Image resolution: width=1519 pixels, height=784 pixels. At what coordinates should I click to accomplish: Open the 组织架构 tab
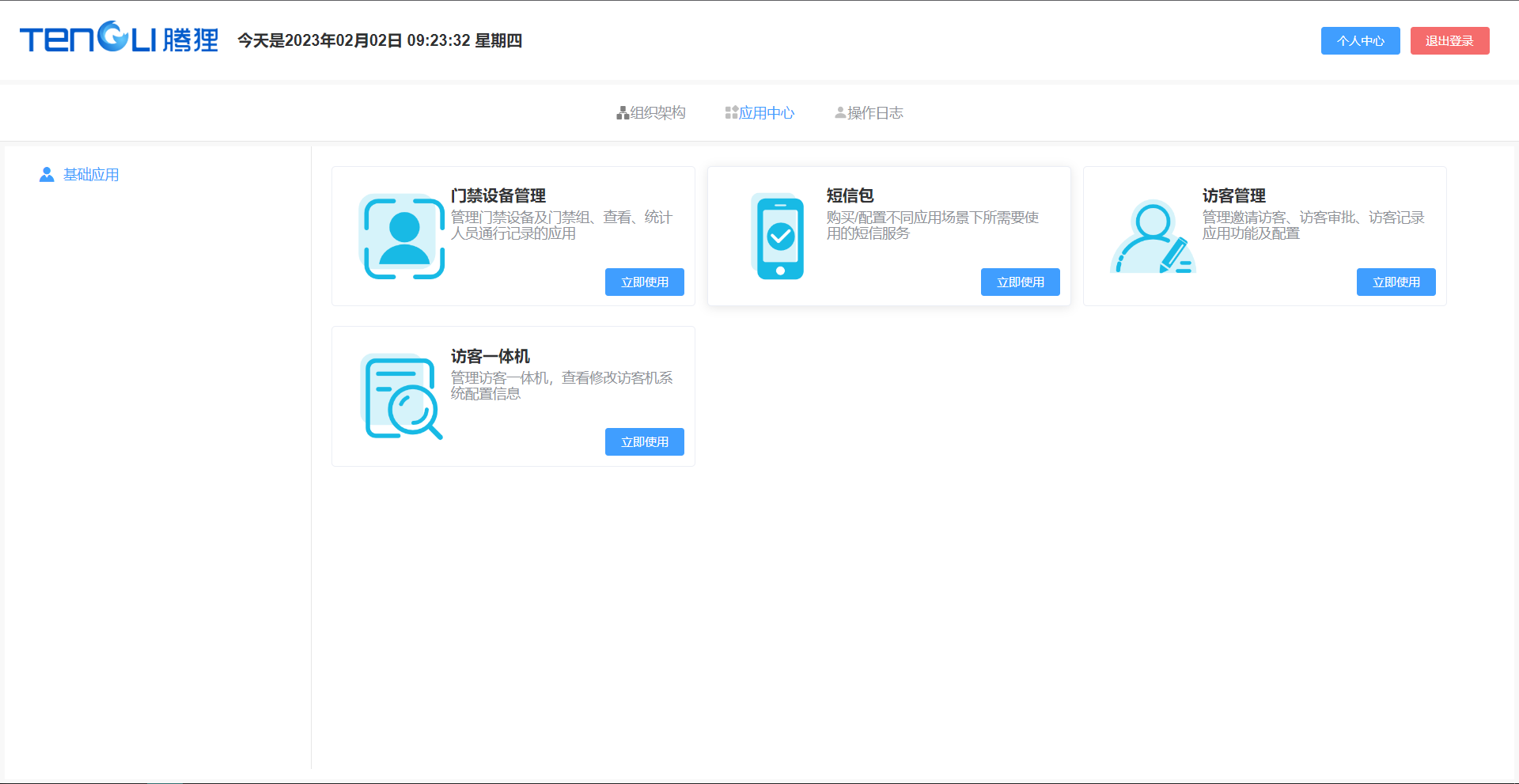[x=651, y=113]
